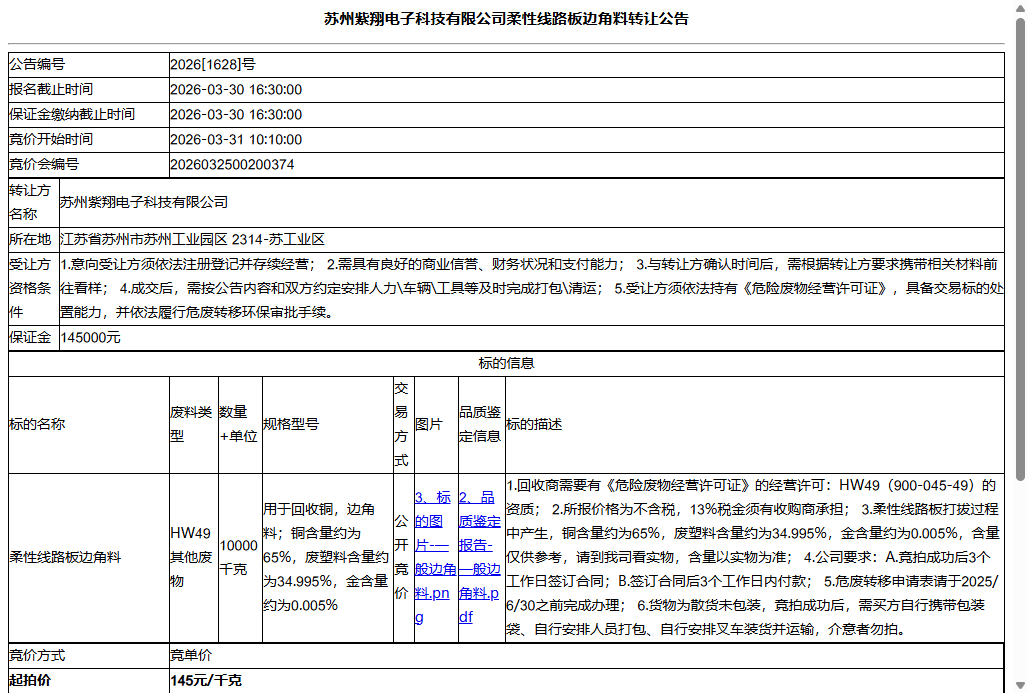Click the scrollbar down arrow
The image size is (1028, 693).
(1019, 686)
